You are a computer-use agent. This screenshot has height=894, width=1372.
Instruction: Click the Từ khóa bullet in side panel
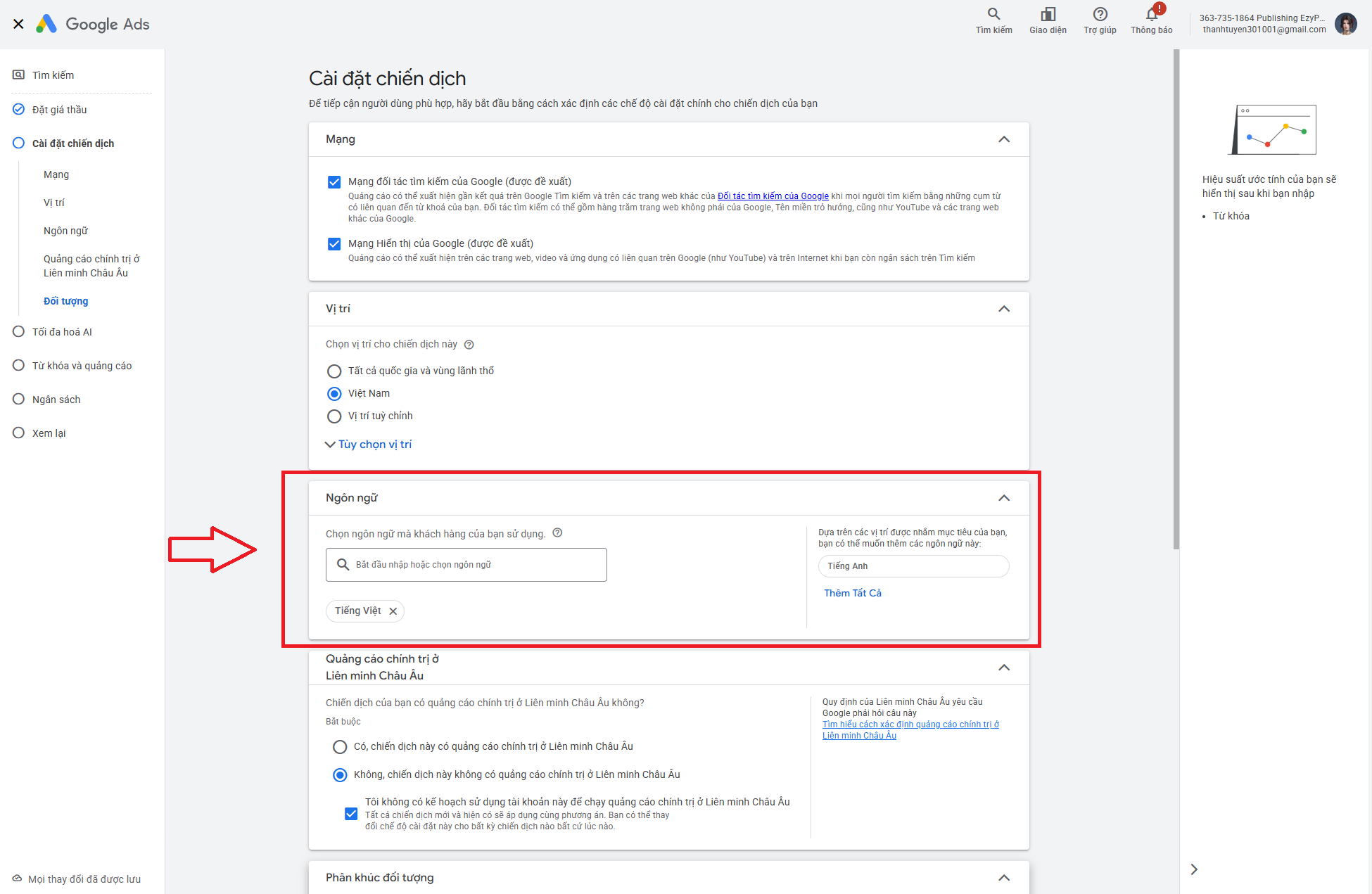1231,216
